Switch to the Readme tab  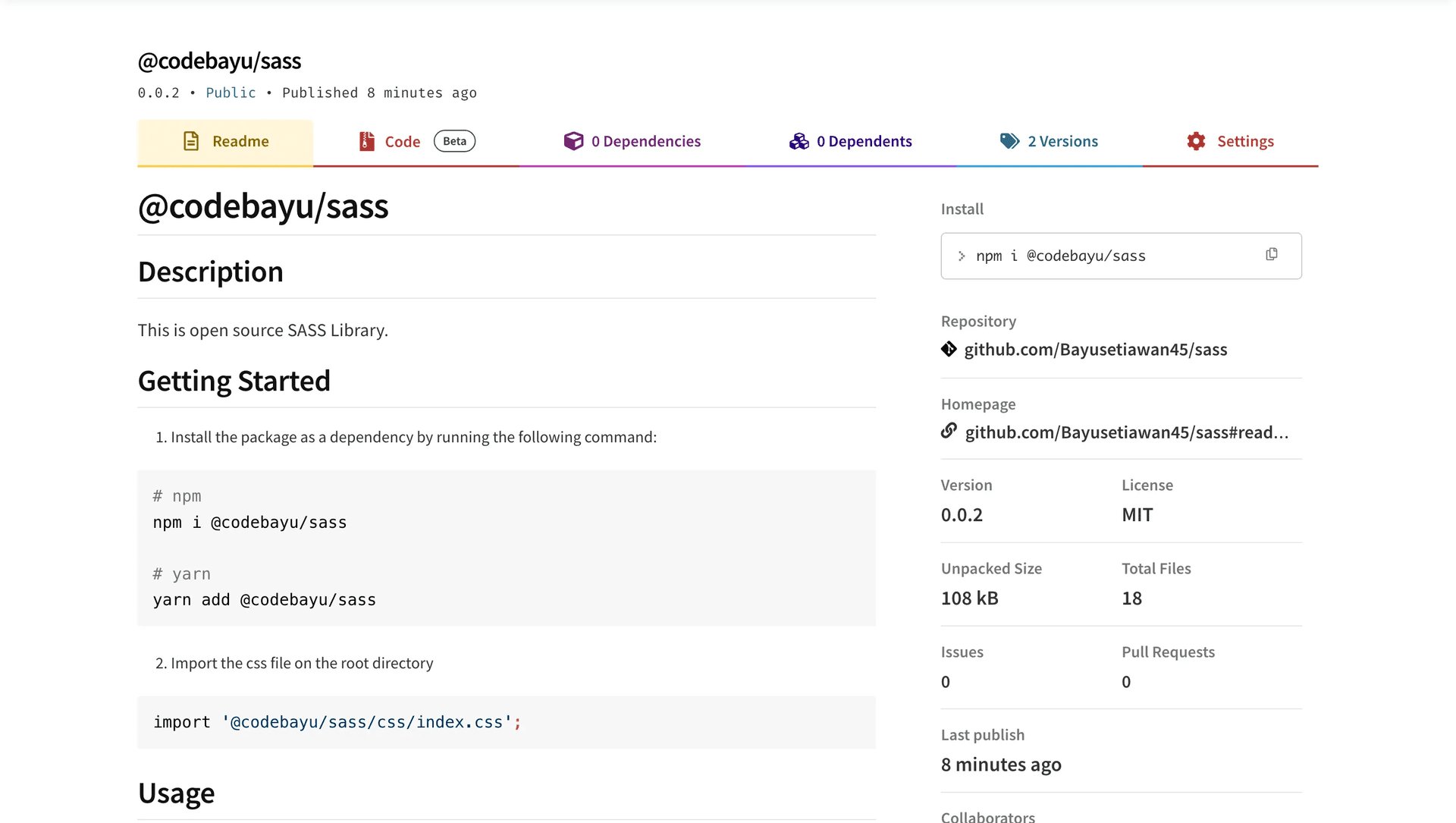click(x=225, y=142)
